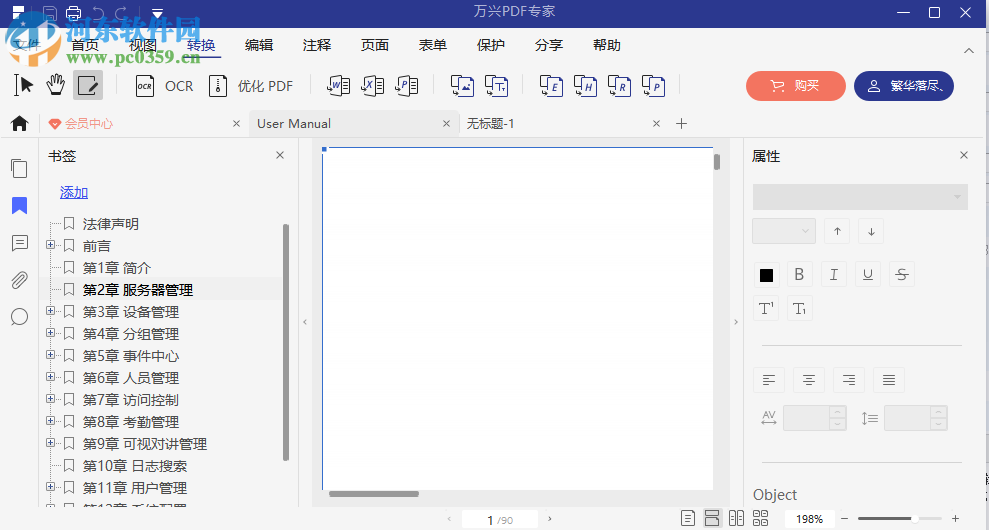Collapse the ribbon with the chevron
This screenshot has height=530, width=989.
tap(969, 50)
